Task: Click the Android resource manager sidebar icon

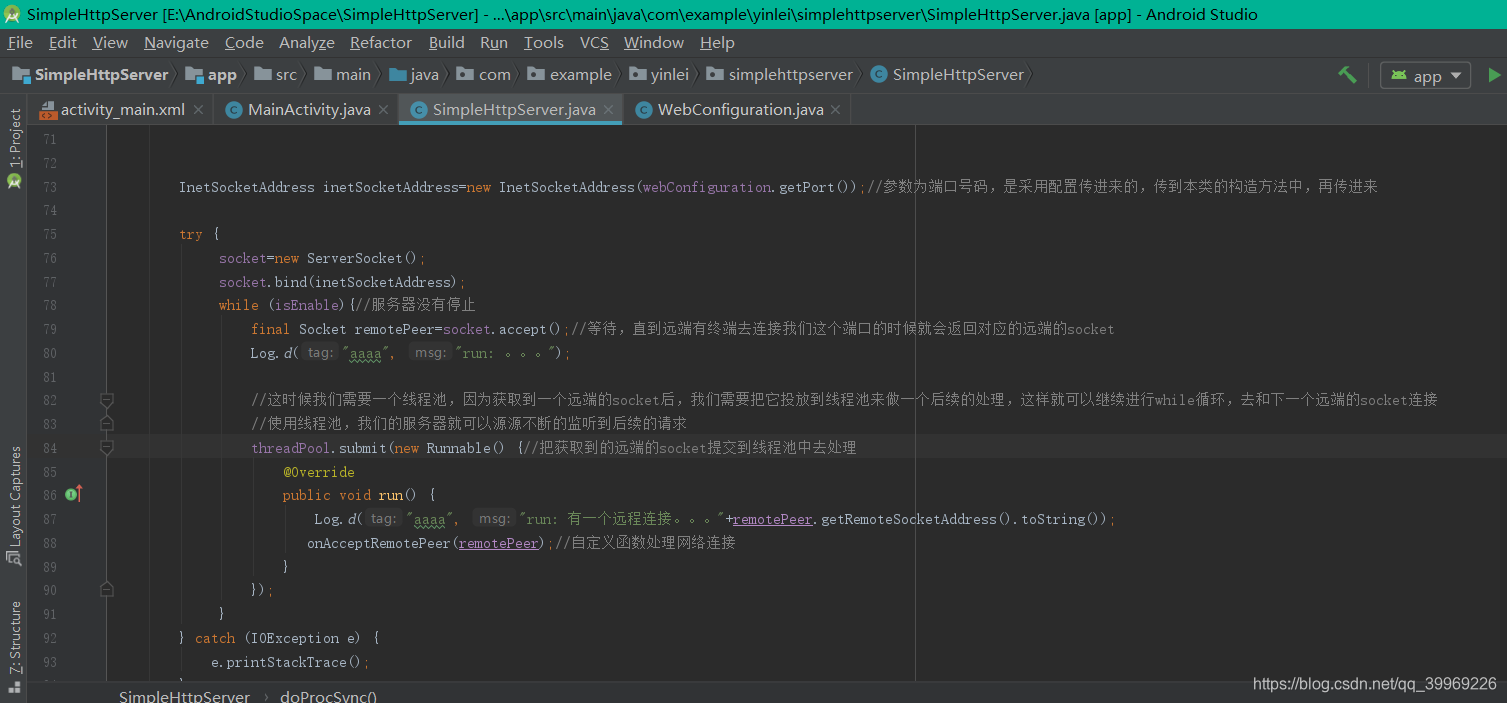Action: [14, 181]
